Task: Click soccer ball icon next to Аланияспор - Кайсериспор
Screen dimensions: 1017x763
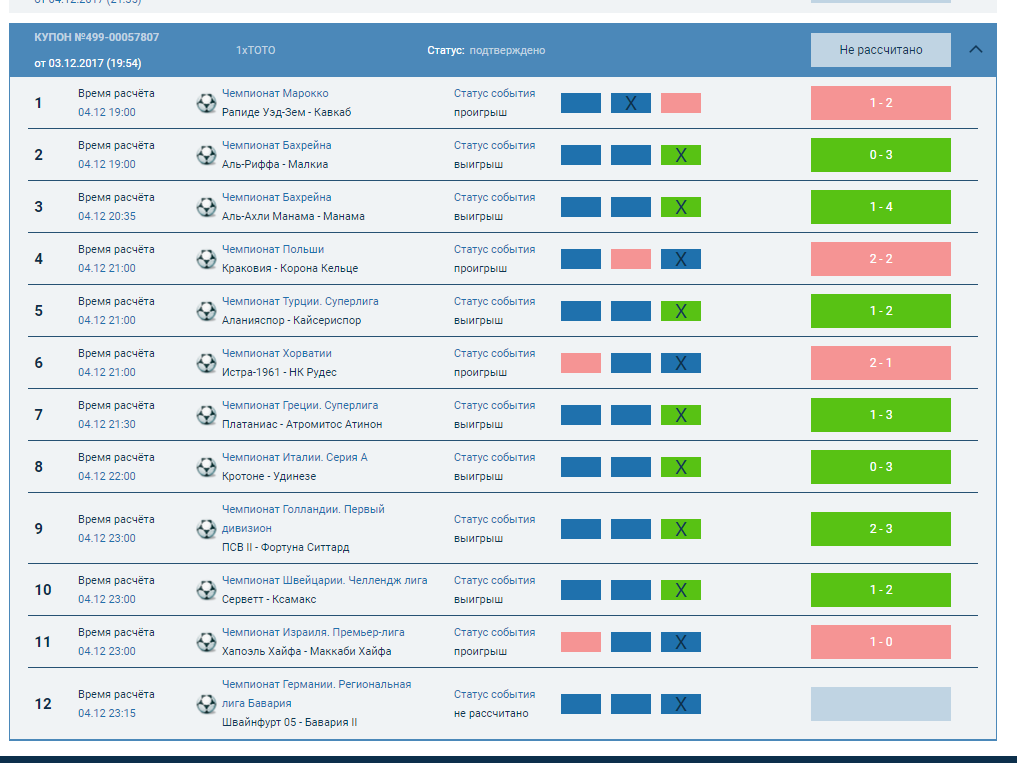Action: [x=206, y=311]
